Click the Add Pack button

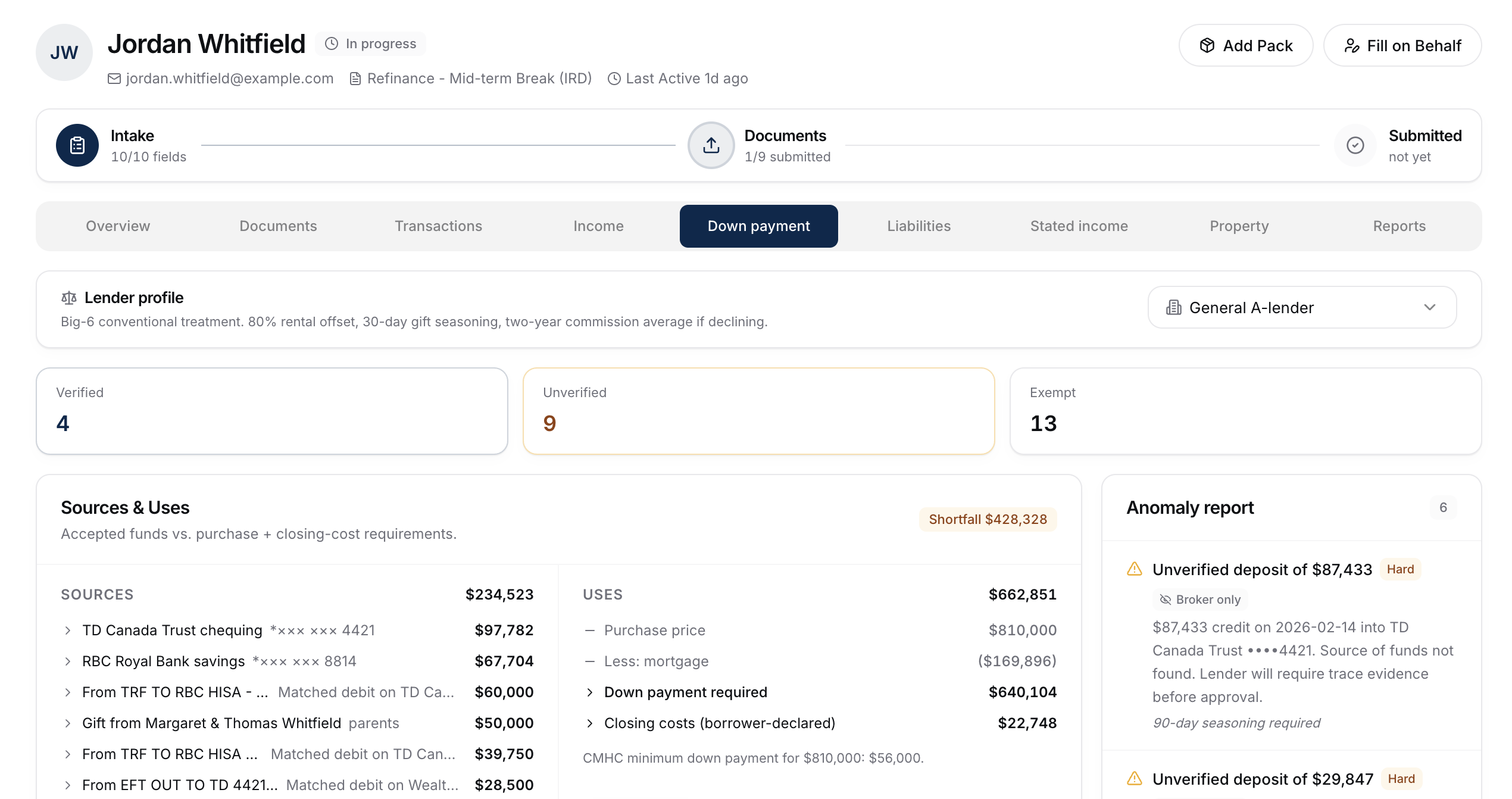pyautogui.click(x=1245, y=45)
